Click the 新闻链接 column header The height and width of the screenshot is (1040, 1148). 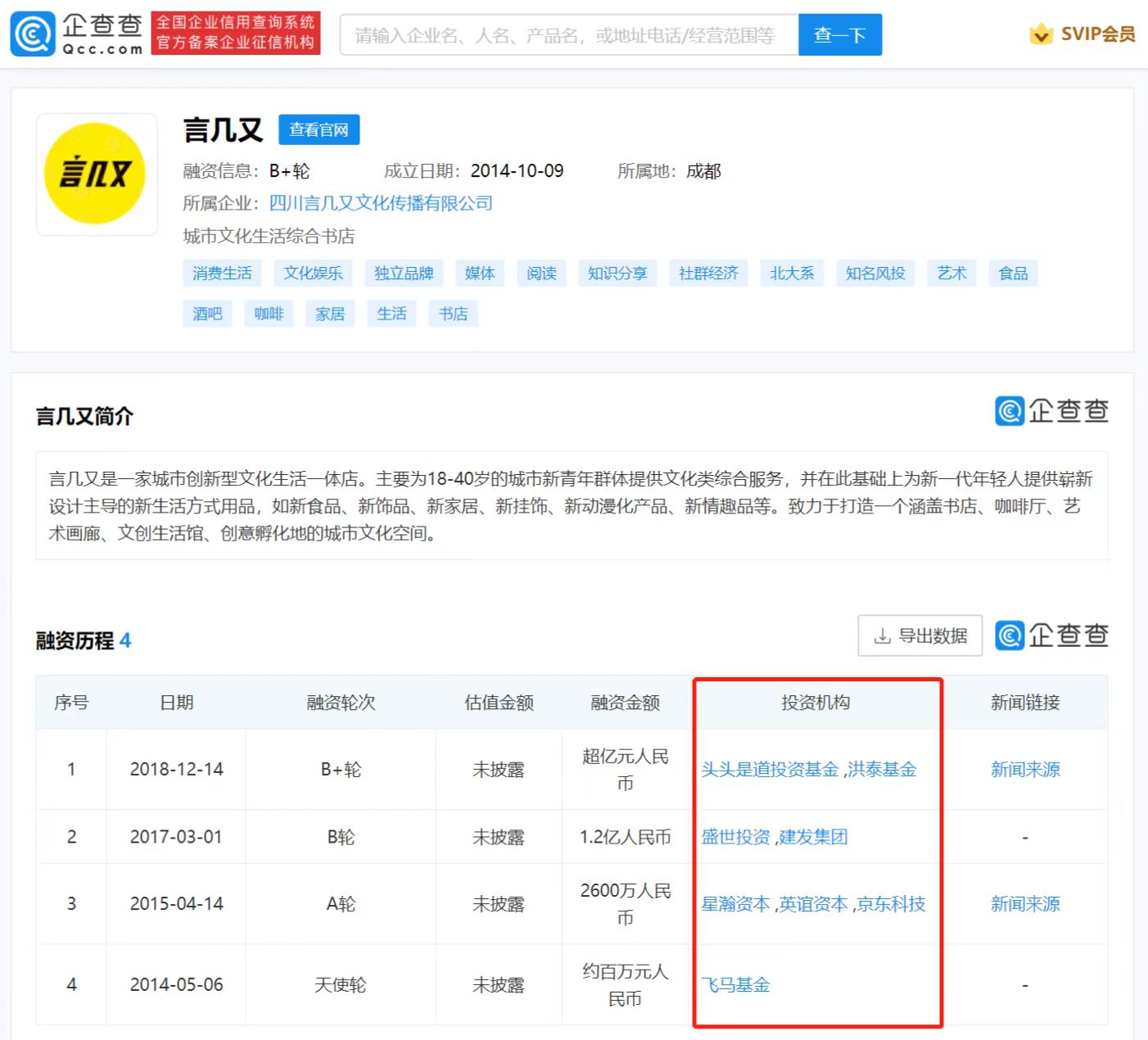[1025, 703]
